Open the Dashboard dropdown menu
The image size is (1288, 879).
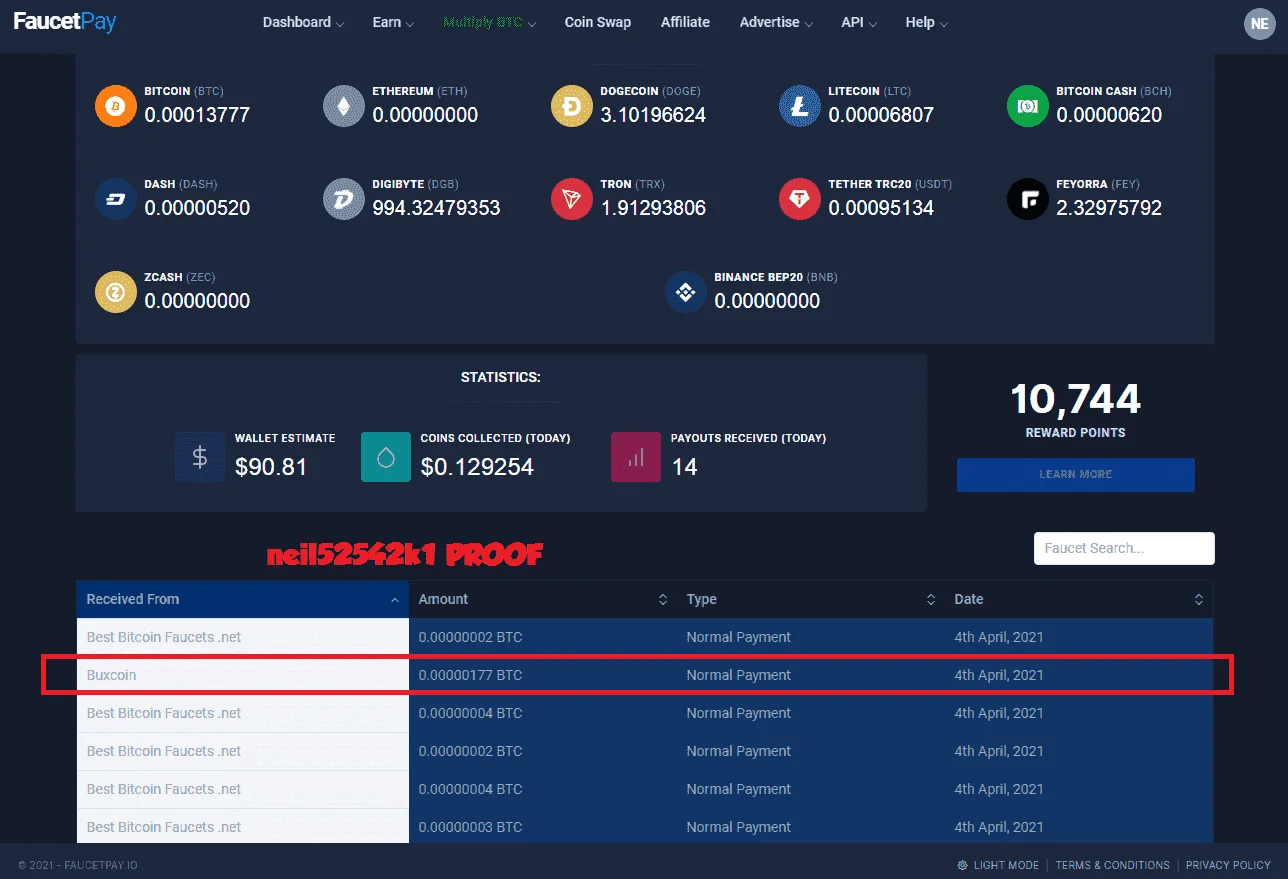(x=303, y=22)
